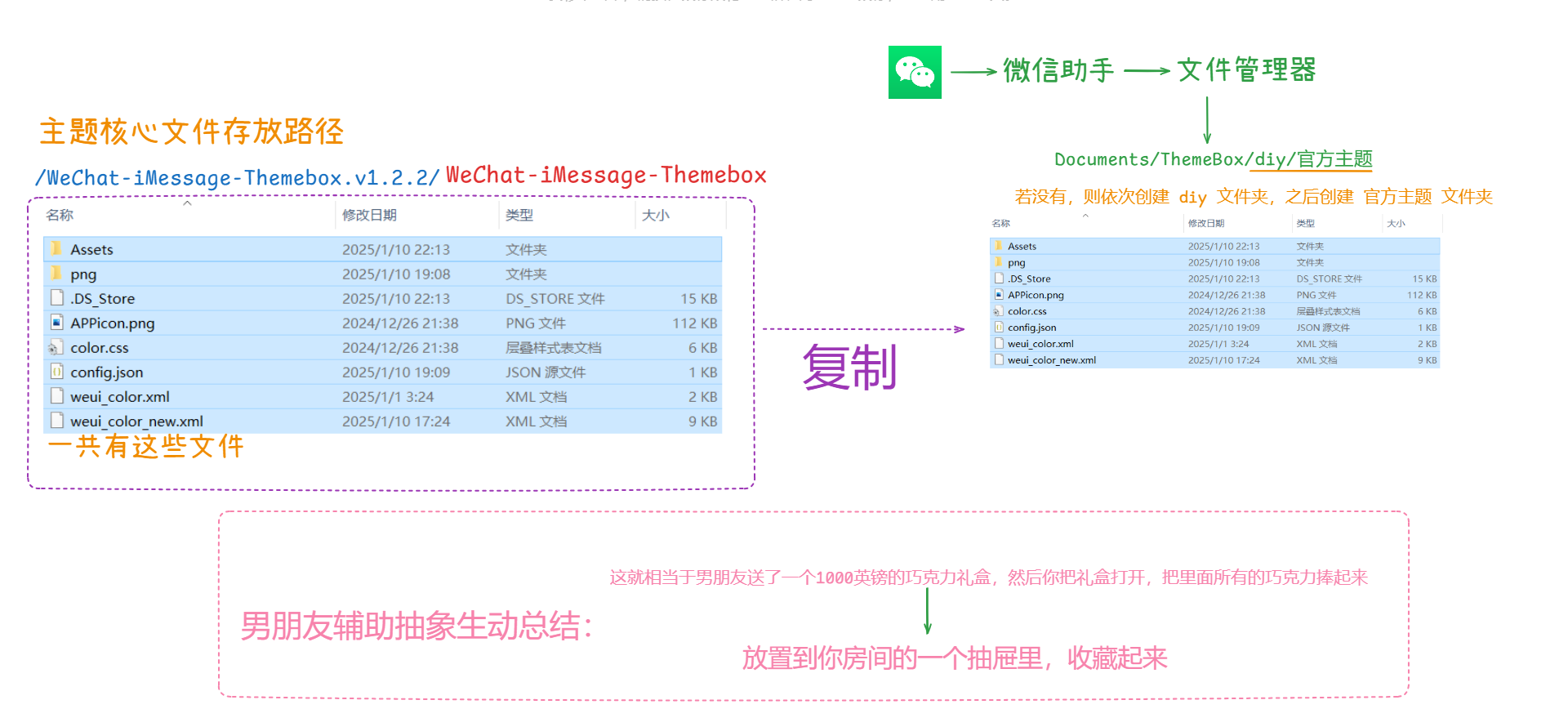This screenshot has height=709, width=1568.
Task: Sort larger list by 修改日期 column header
Action: coord(369,215)
